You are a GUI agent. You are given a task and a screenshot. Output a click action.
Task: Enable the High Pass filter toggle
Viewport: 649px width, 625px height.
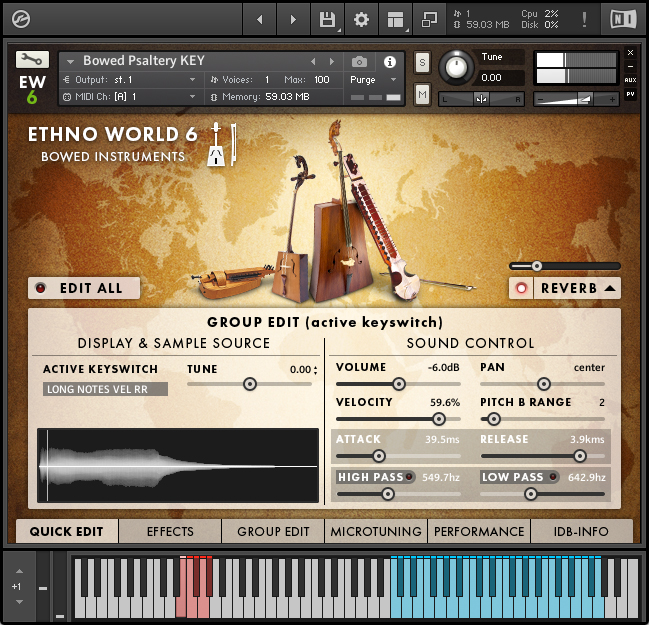pos(409,477)
